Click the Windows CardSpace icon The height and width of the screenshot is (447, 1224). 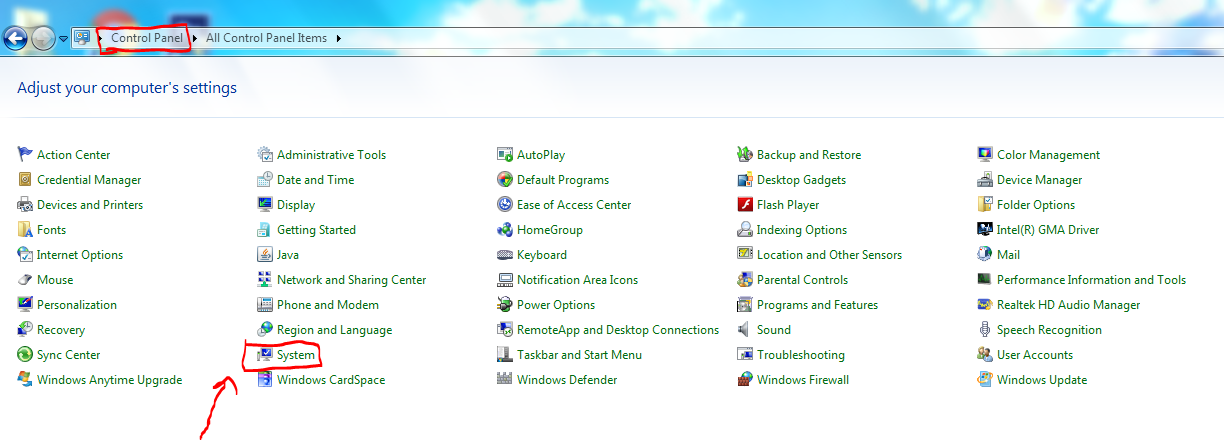[265, 379]
